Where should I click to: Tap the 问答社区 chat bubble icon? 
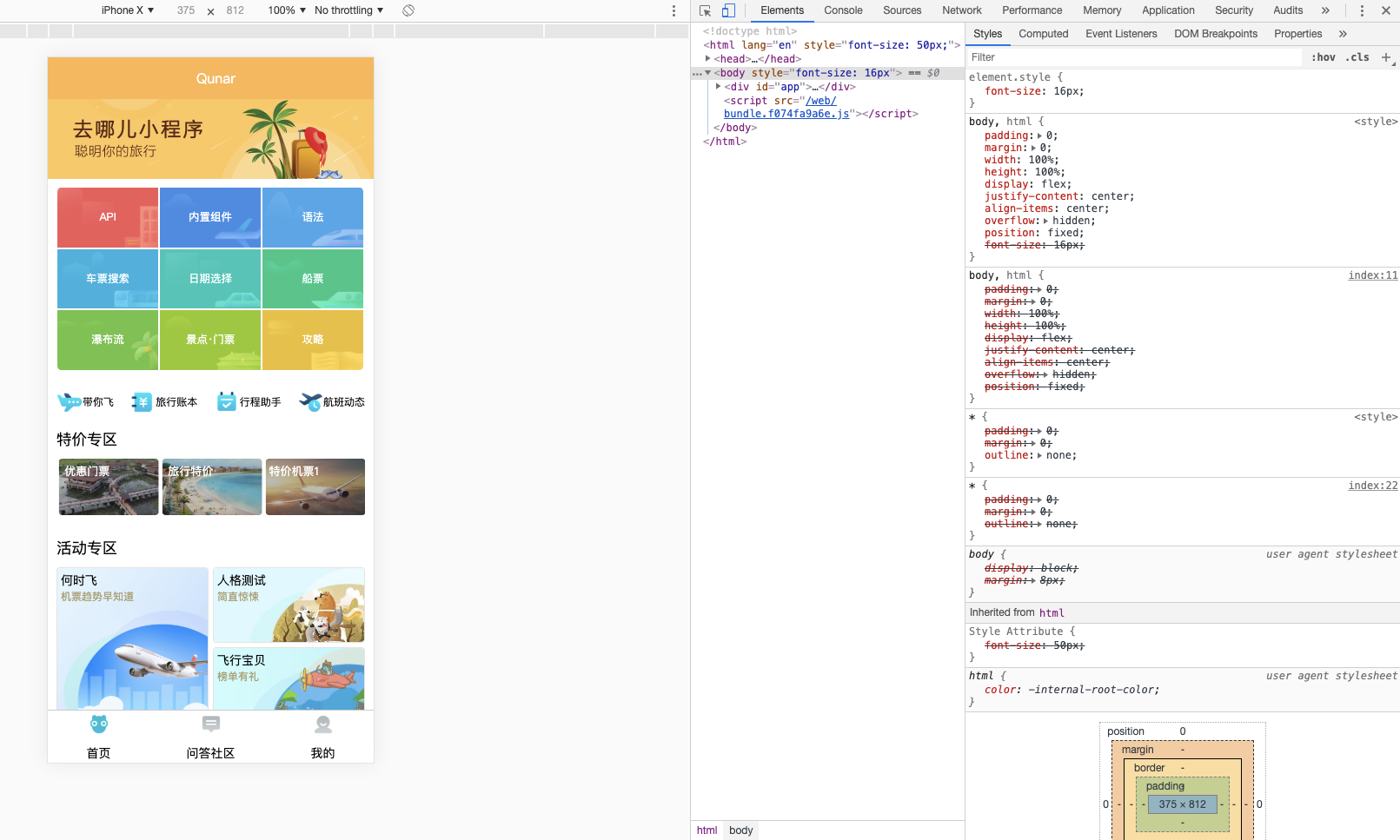click(x=211, y=724)
